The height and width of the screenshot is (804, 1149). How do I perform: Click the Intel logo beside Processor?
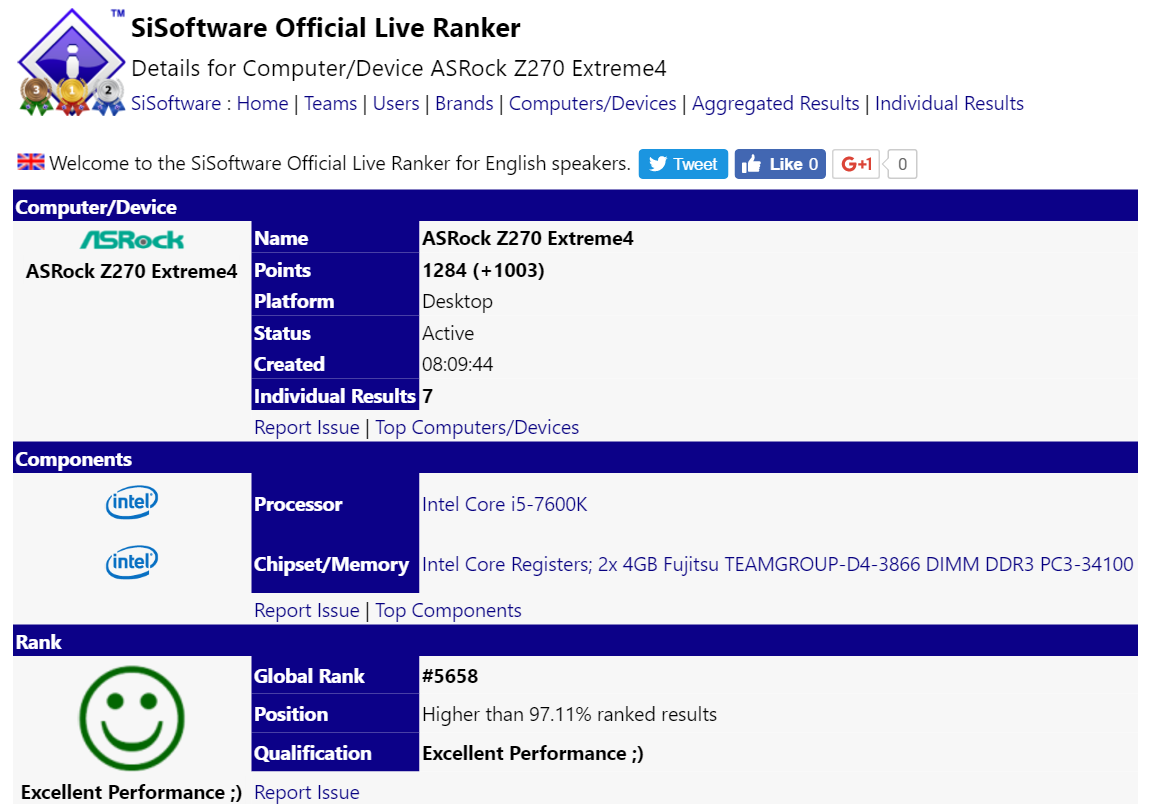[132, 502]
